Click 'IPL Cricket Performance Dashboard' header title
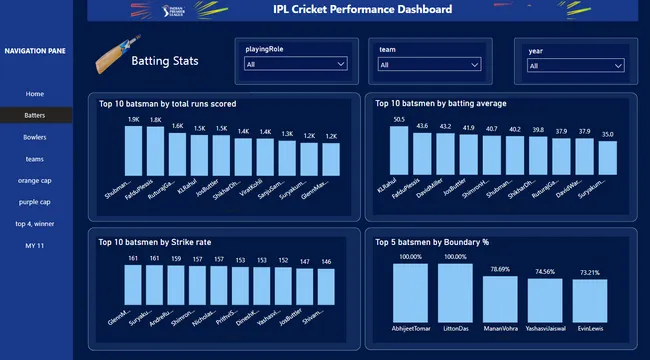The height and width of the screenshot is (360, 650). tap(363, 9)
